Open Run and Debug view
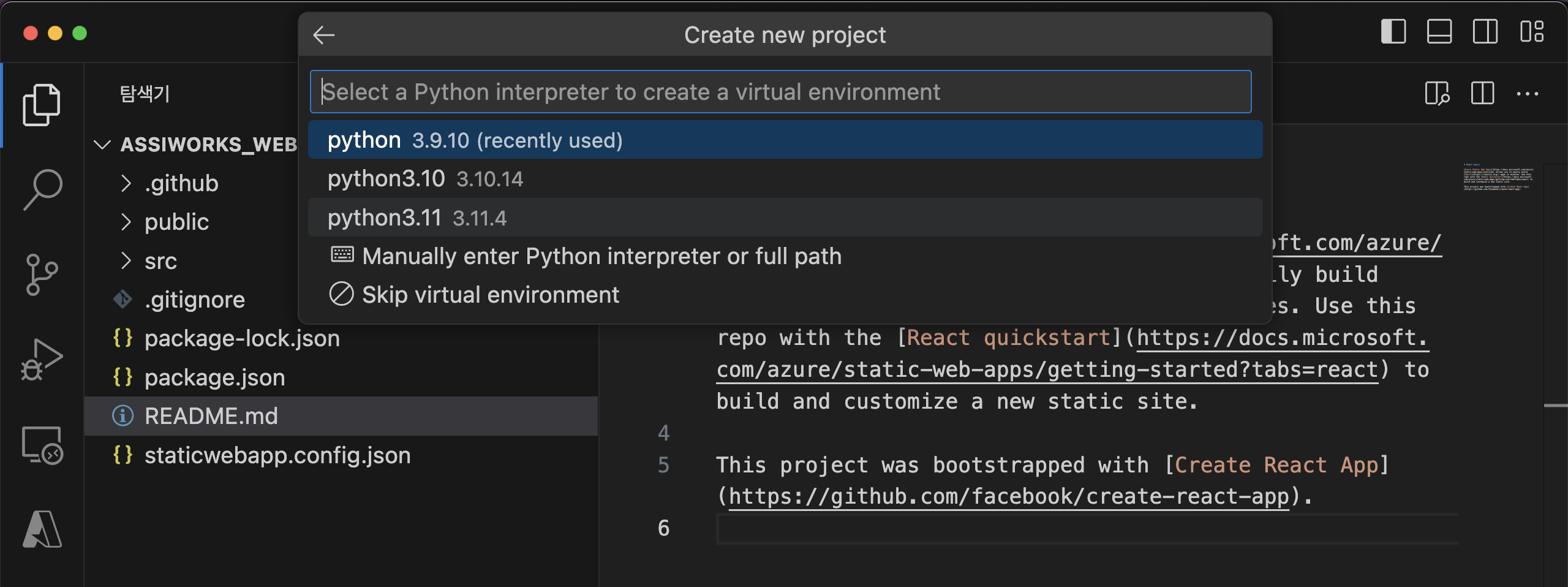This screenshot has width=1568, height=587. (42, 360)
